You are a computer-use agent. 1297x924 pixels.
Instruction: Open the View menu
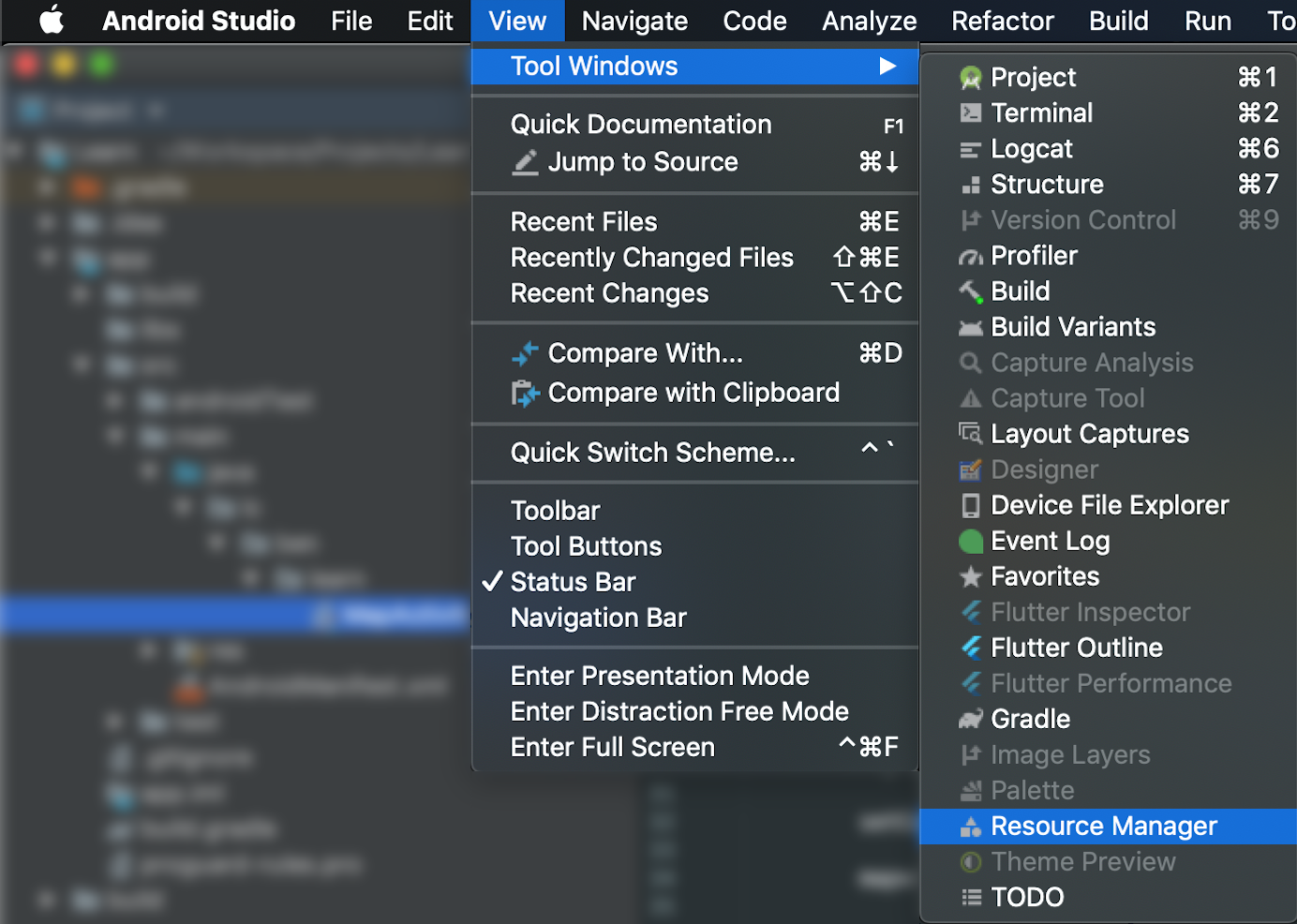517,21
